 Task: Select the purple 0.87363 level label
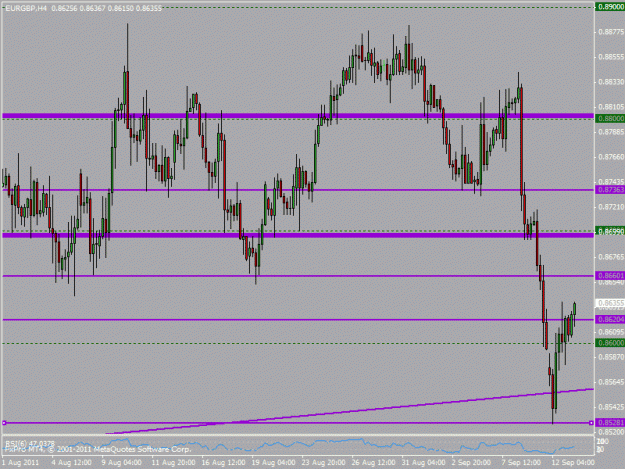coord(610,190)
